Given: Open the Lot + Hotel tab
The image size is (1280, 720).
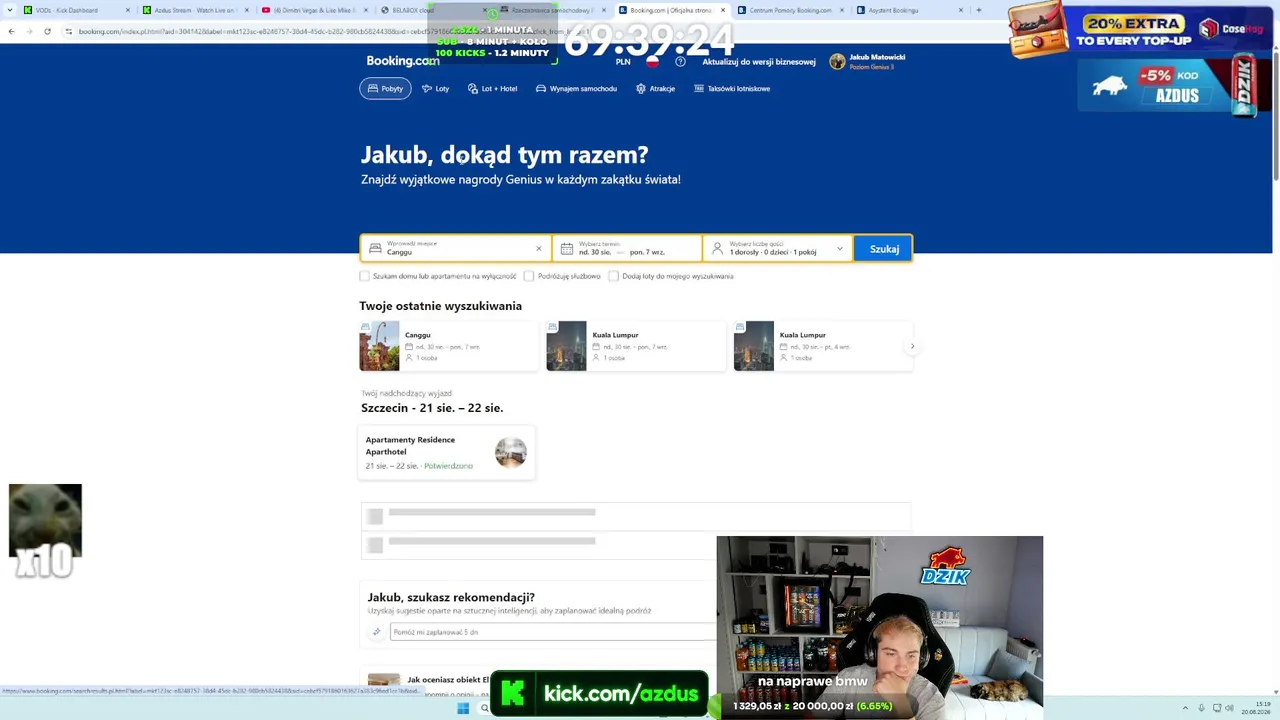Looking at the screenshot, I should 492,88.
